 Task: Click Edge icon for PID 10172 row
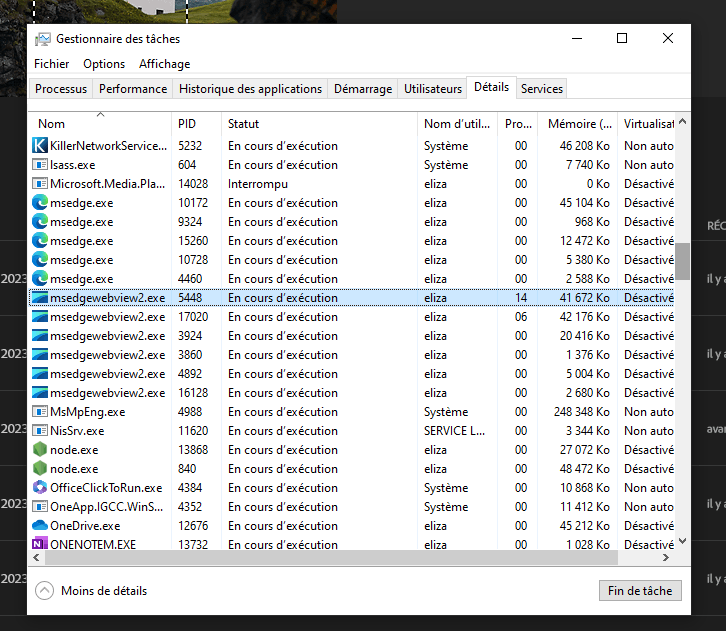40,202
